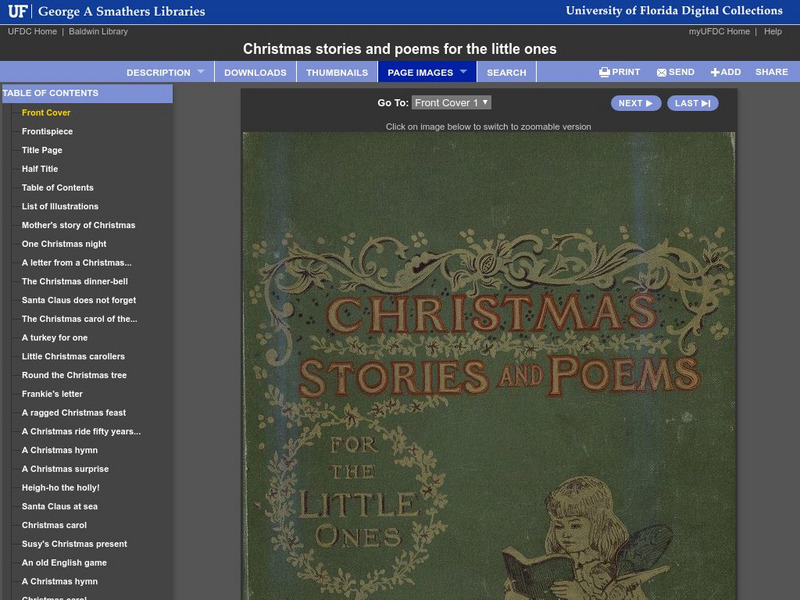This screenshot has height=600, width=800.
Task: Jump to the LAST page button
Action: pyautogui.click(x=692, y=103)
